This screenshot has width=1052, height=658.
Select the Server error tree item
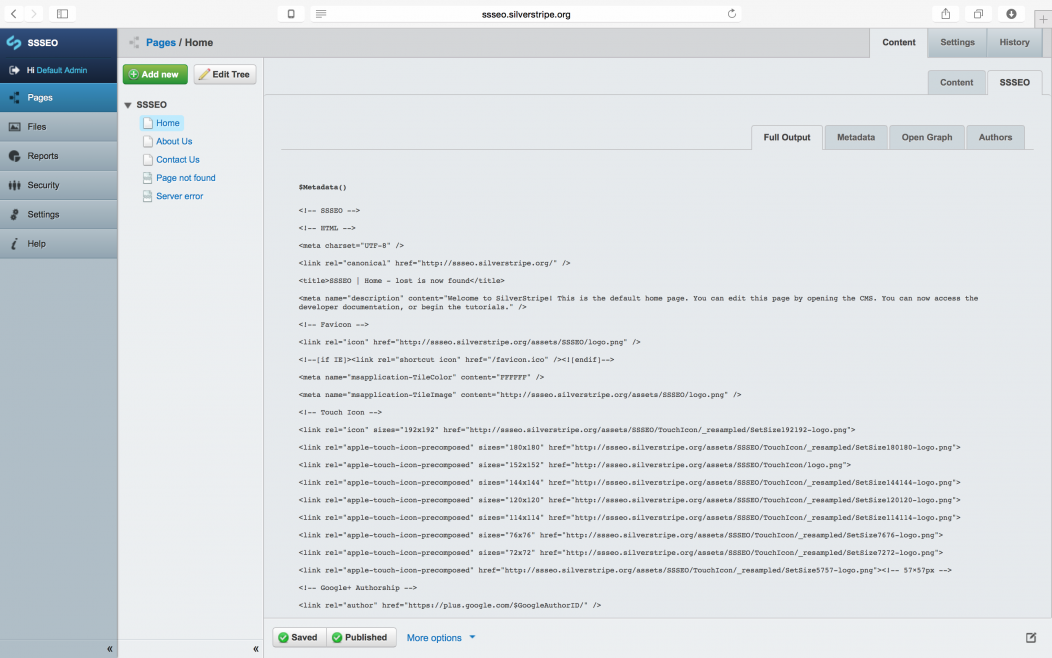click(x=179, y=196)
